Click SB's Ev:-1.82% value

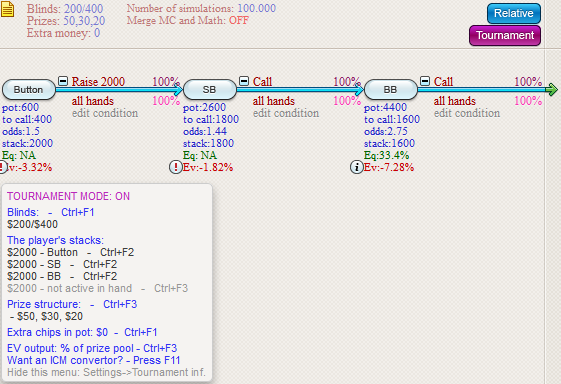coord(208,167)
